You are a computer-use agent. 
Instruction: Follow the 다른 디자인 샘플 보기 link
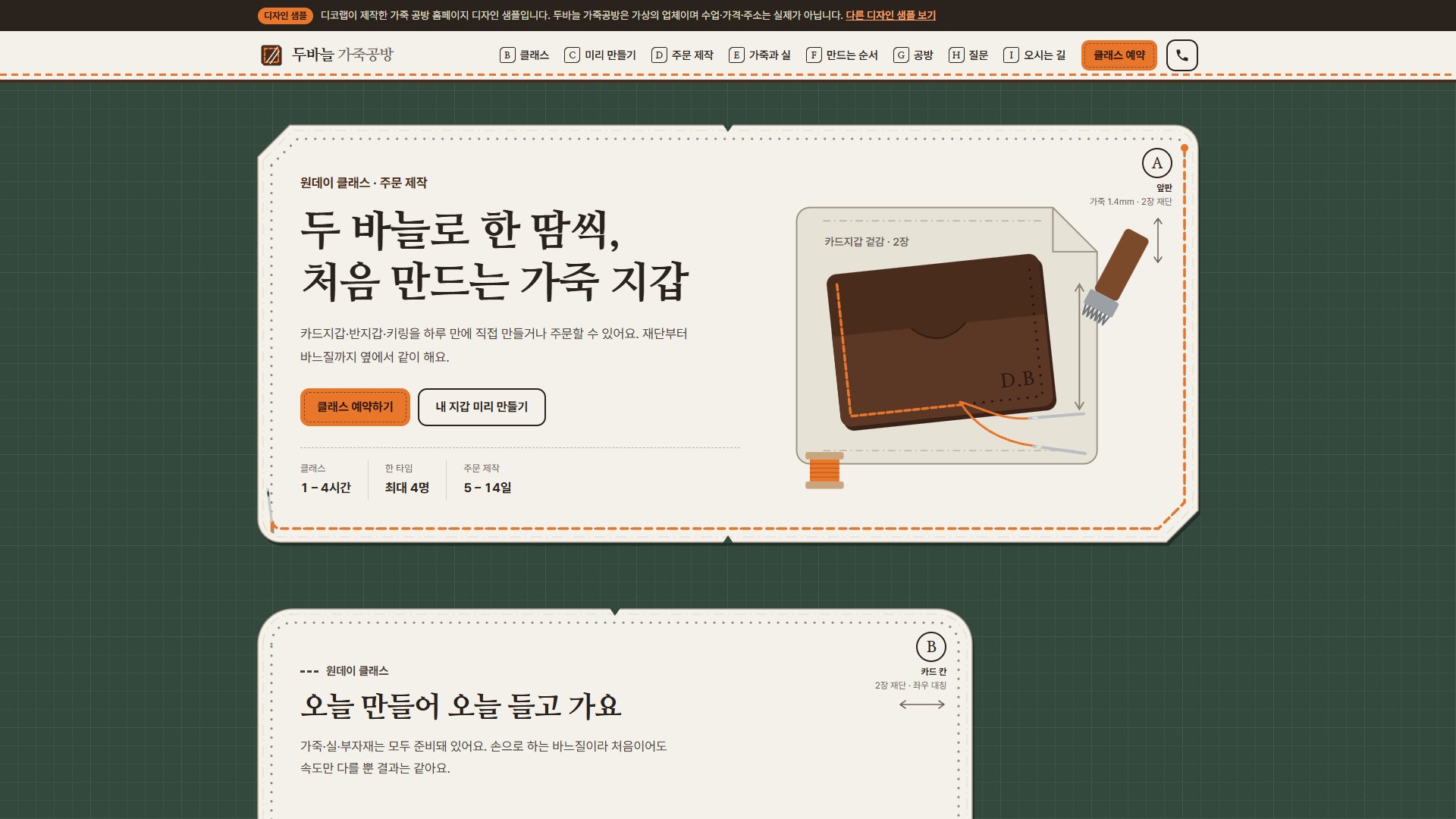pyautogui.click(x=891, y=15)
